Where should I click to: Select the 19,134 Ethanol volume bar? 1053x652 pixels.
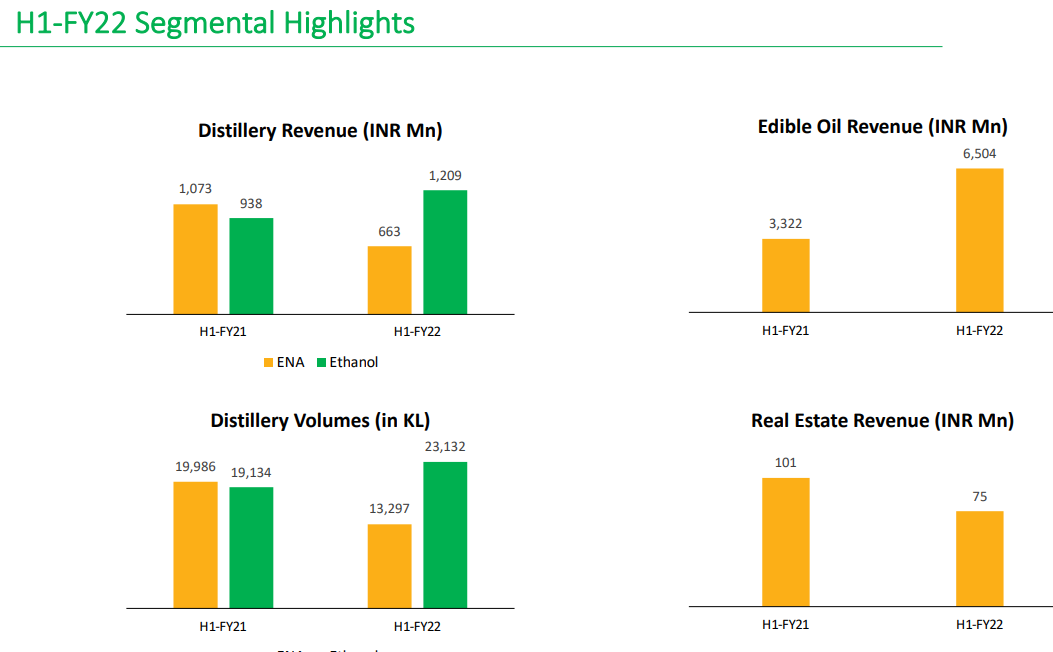tap(251, 547)
